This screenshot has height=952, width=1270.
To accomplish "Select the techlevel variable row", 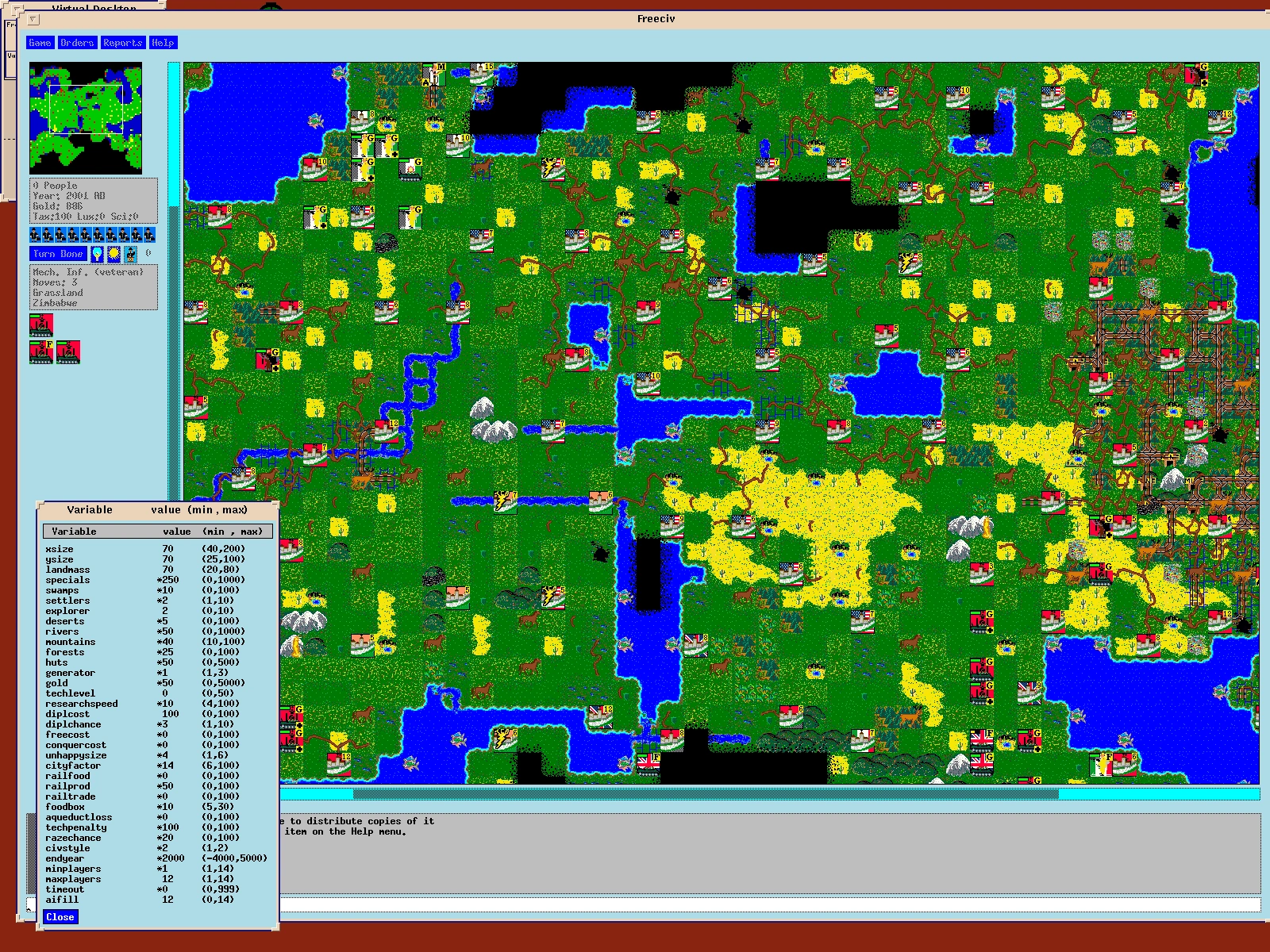I will click(x=157, y=693).
